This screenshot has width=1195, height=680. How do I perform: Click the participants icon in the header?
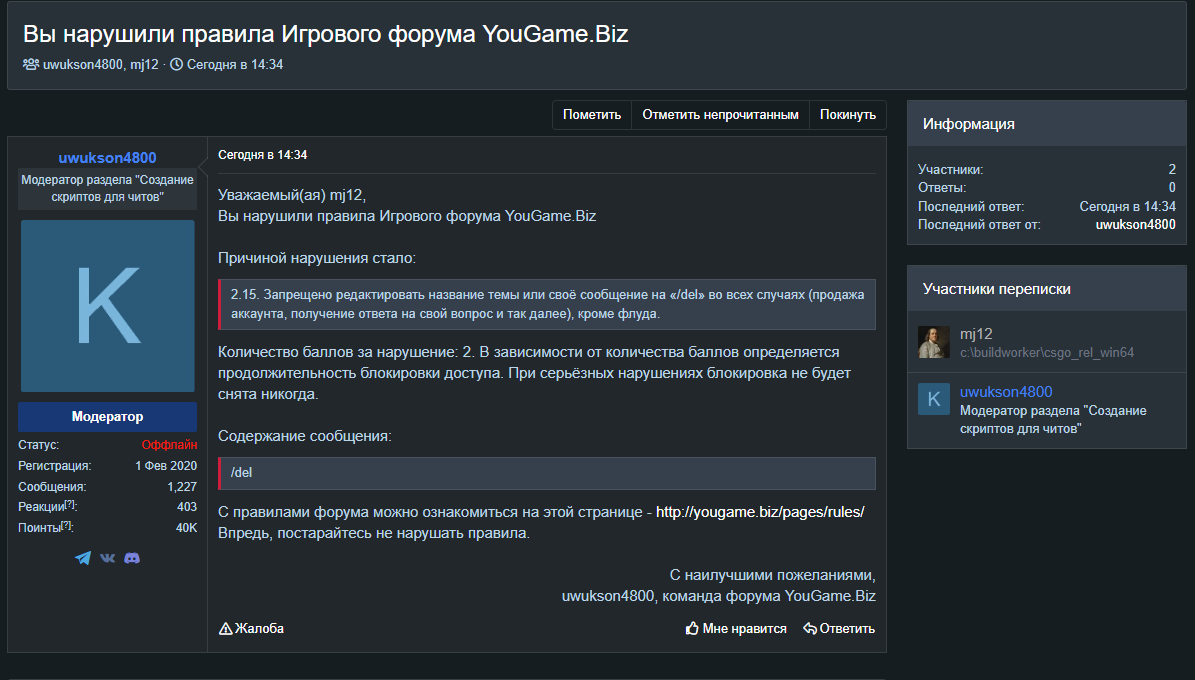pyautogui.click(x=30, y=64)
